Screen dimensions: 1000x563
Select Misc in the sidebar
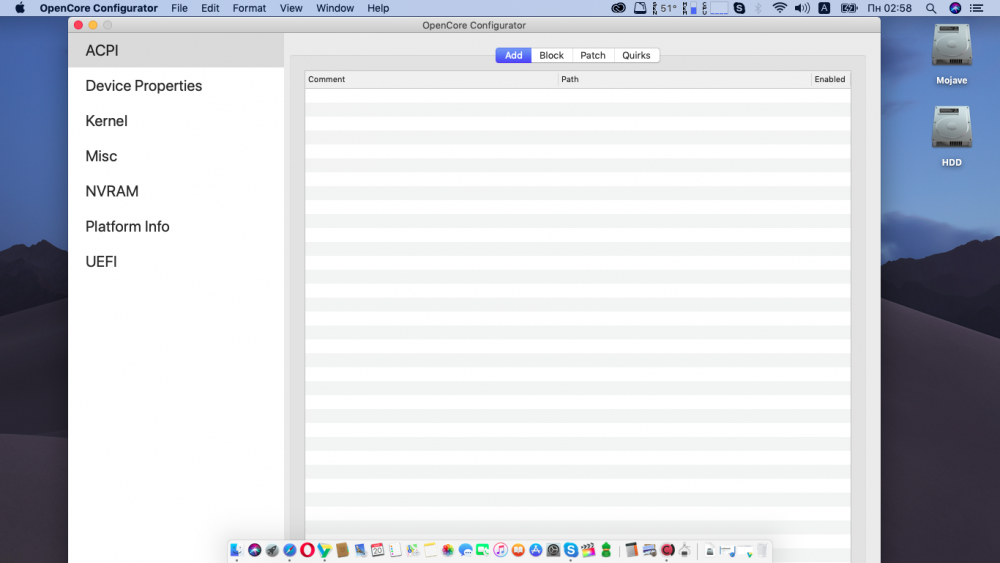point(176,156)
